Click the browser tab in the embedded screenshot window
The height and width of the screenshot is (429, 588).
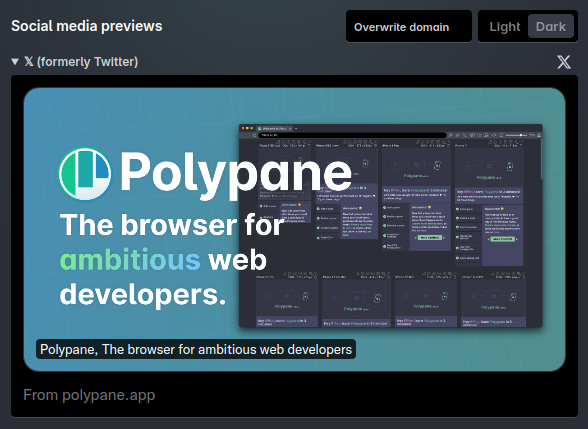274,128
